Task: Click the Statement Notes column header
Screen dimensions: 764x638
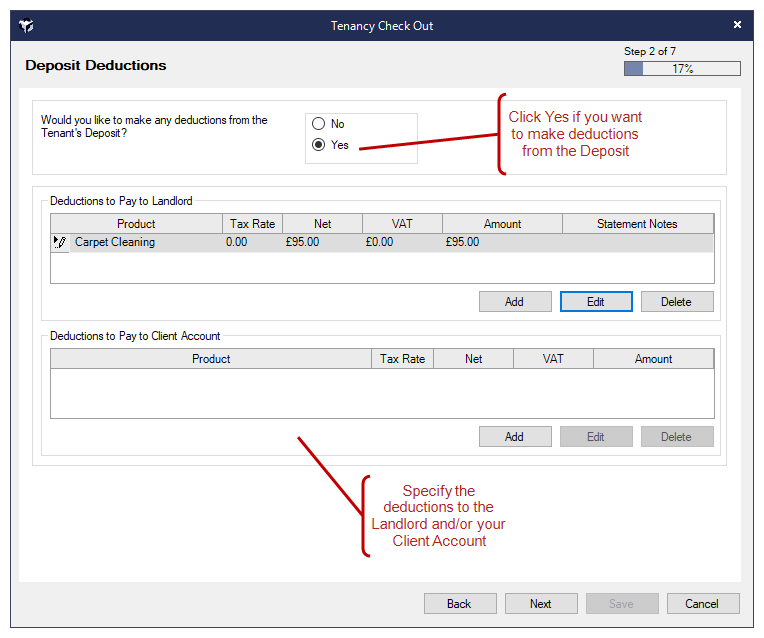Action: point(637,224)
